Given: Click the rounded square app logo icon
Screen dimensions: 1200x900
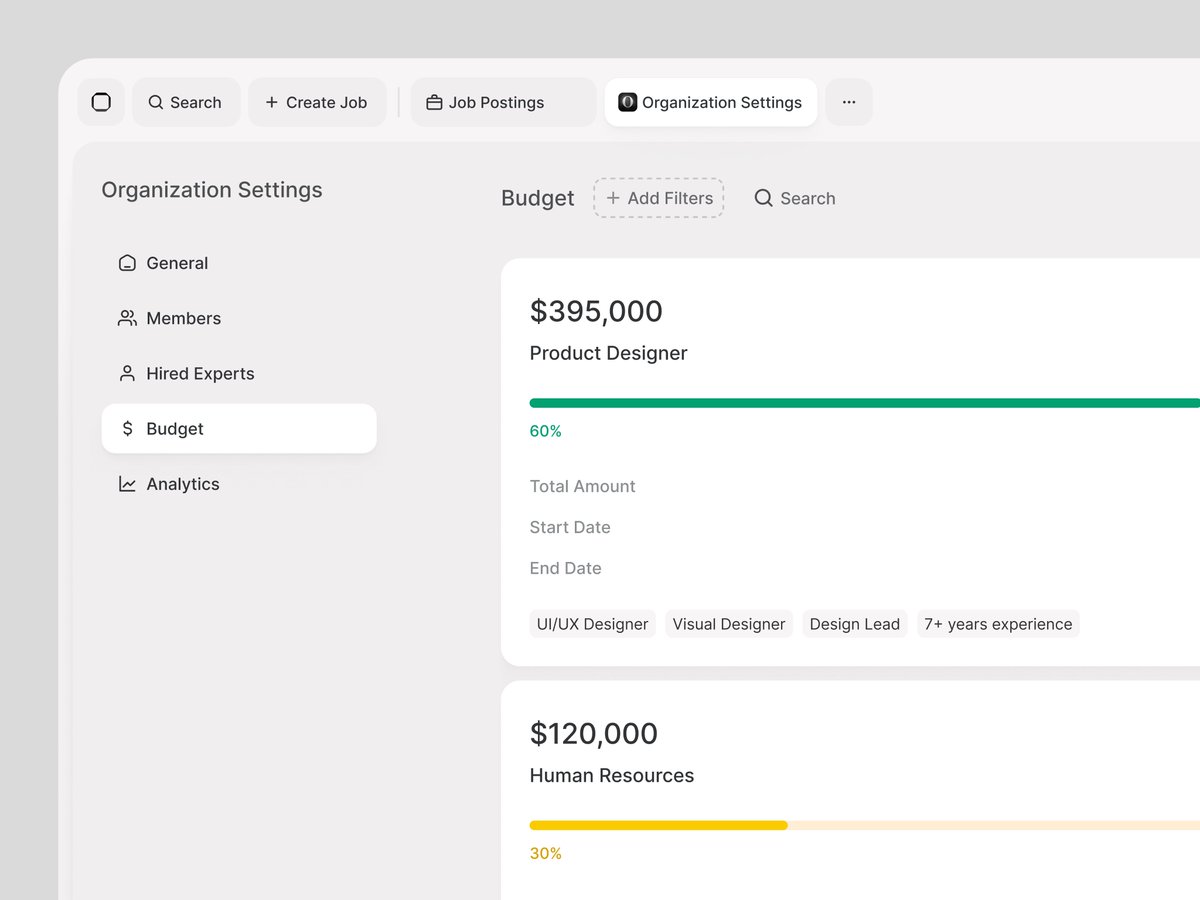Looking at the screenshot, I should click(x=101, y=102).
